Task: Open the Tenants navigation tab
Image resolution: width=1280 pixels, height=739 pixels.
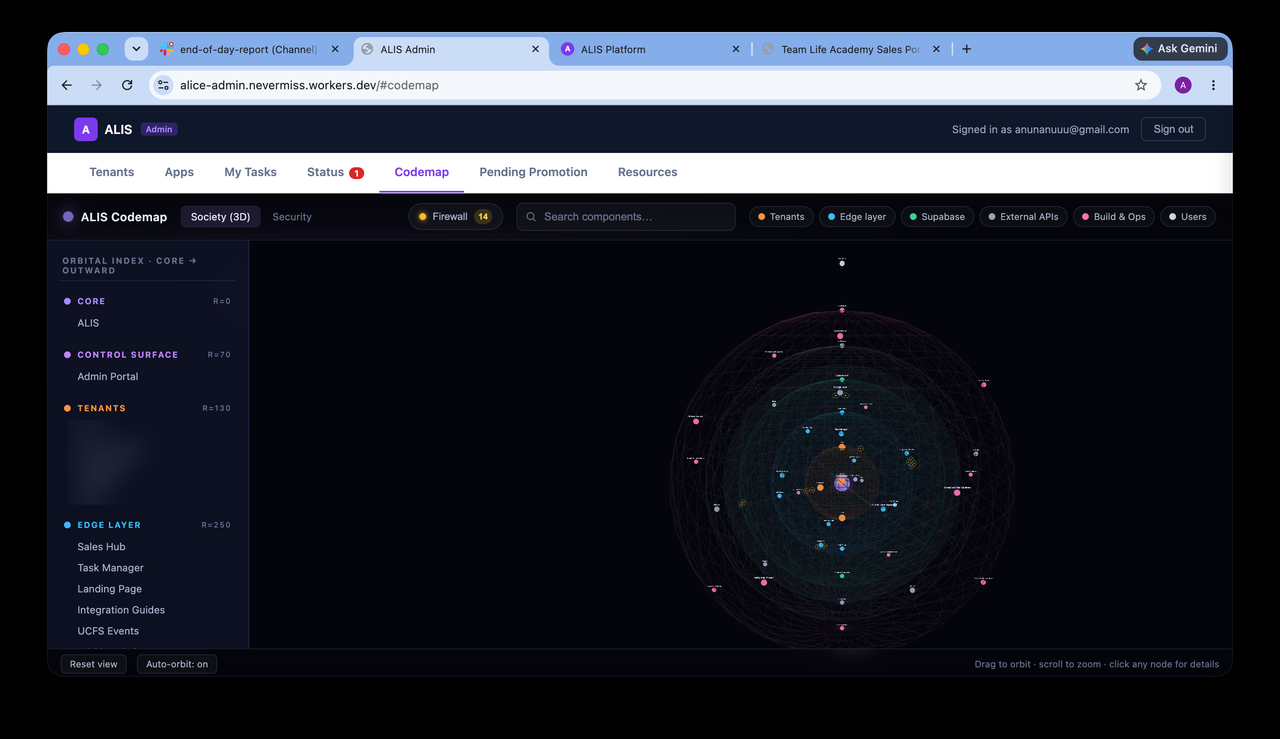Action: 111,172
